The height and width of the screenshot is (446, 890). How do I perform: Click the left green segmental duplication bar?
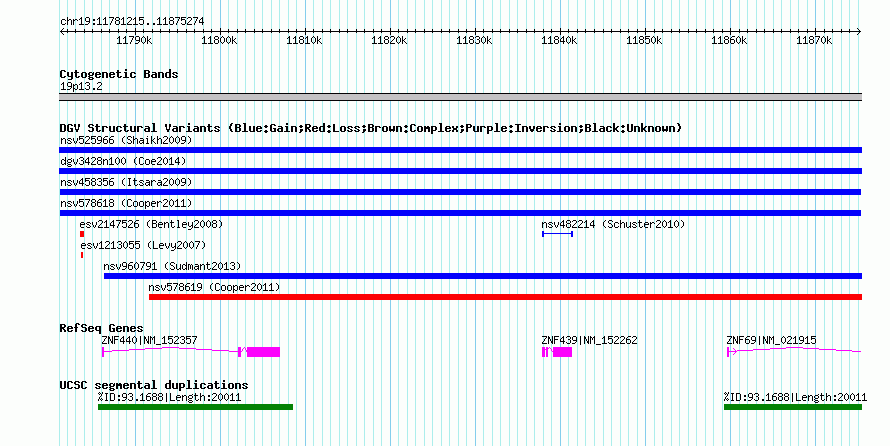coord(195,407)
